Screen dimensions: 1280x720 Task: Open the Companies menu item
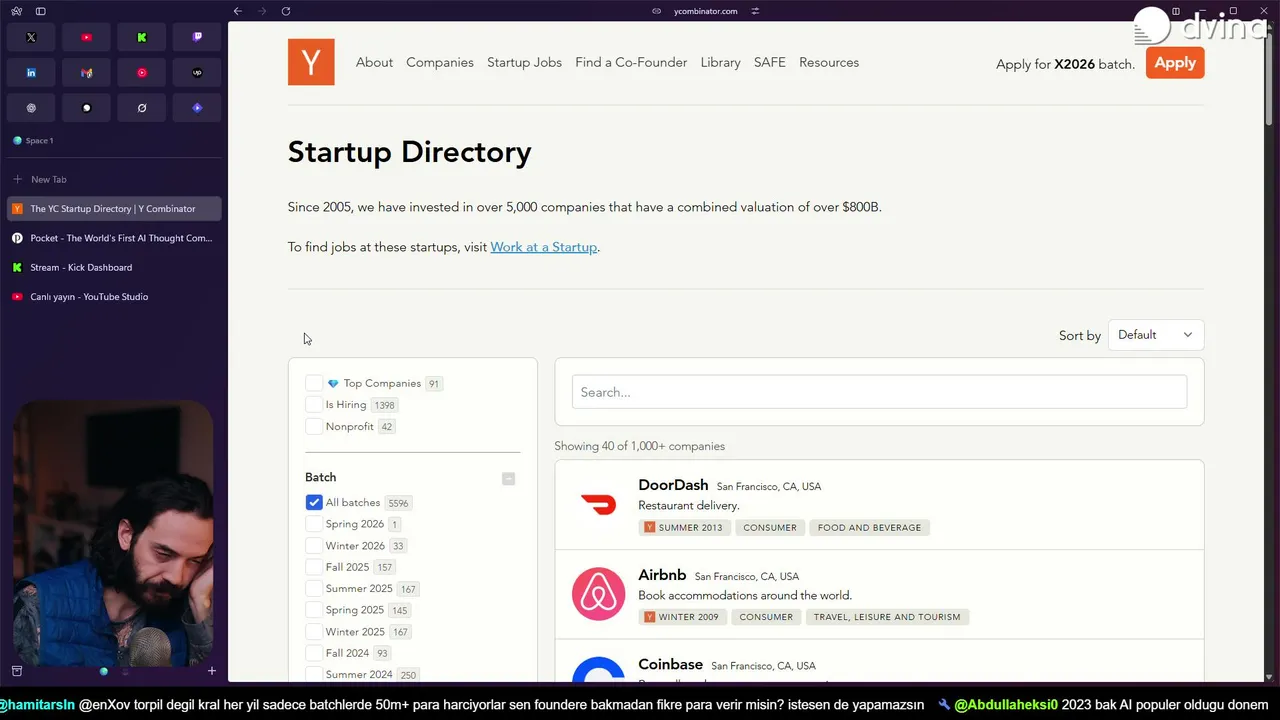pos(440,62)
